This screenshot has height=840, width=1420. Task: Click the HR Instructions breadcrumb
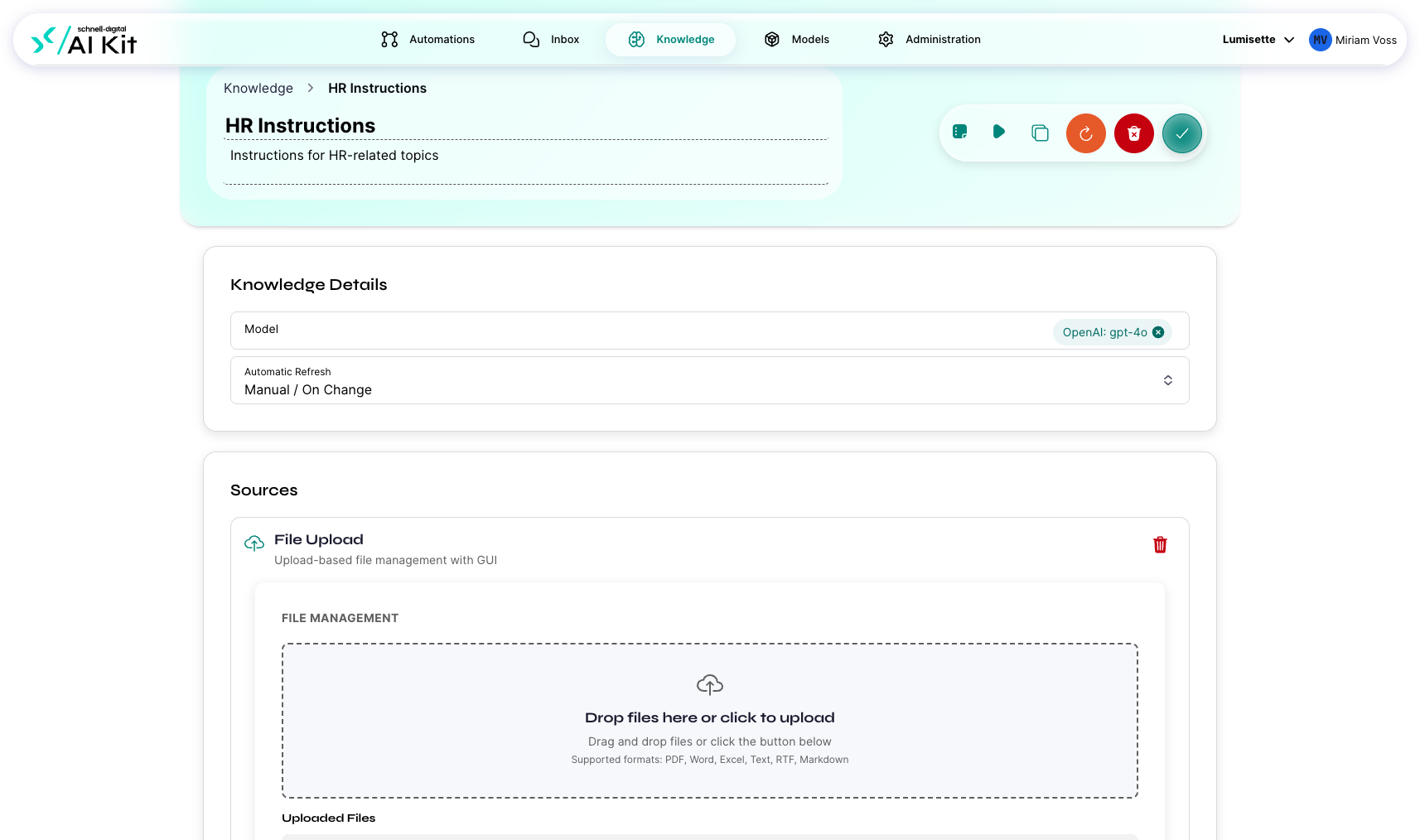tap(377, 88)
